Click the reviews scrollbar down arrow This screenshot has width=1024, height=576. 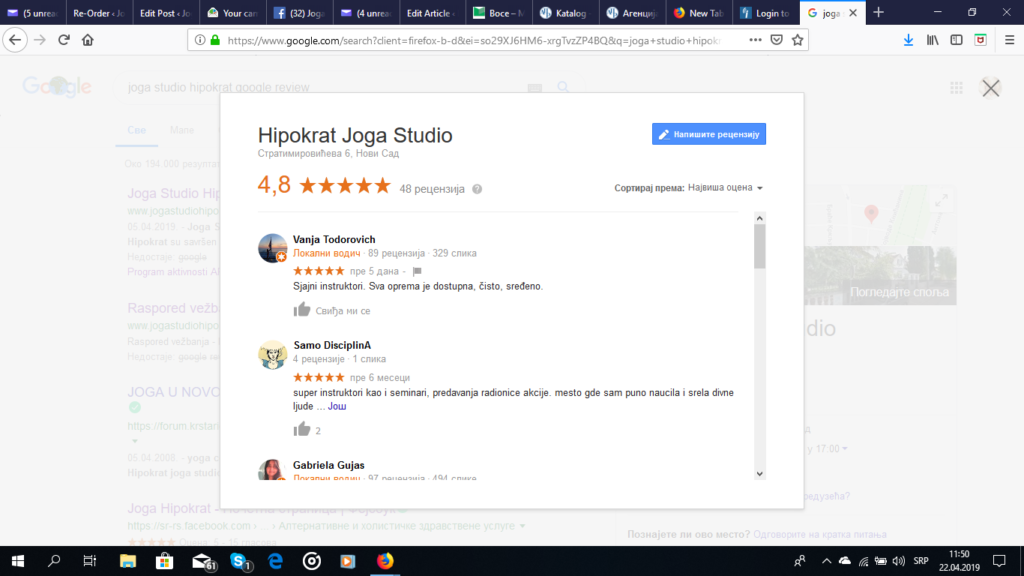coord(760,474)
